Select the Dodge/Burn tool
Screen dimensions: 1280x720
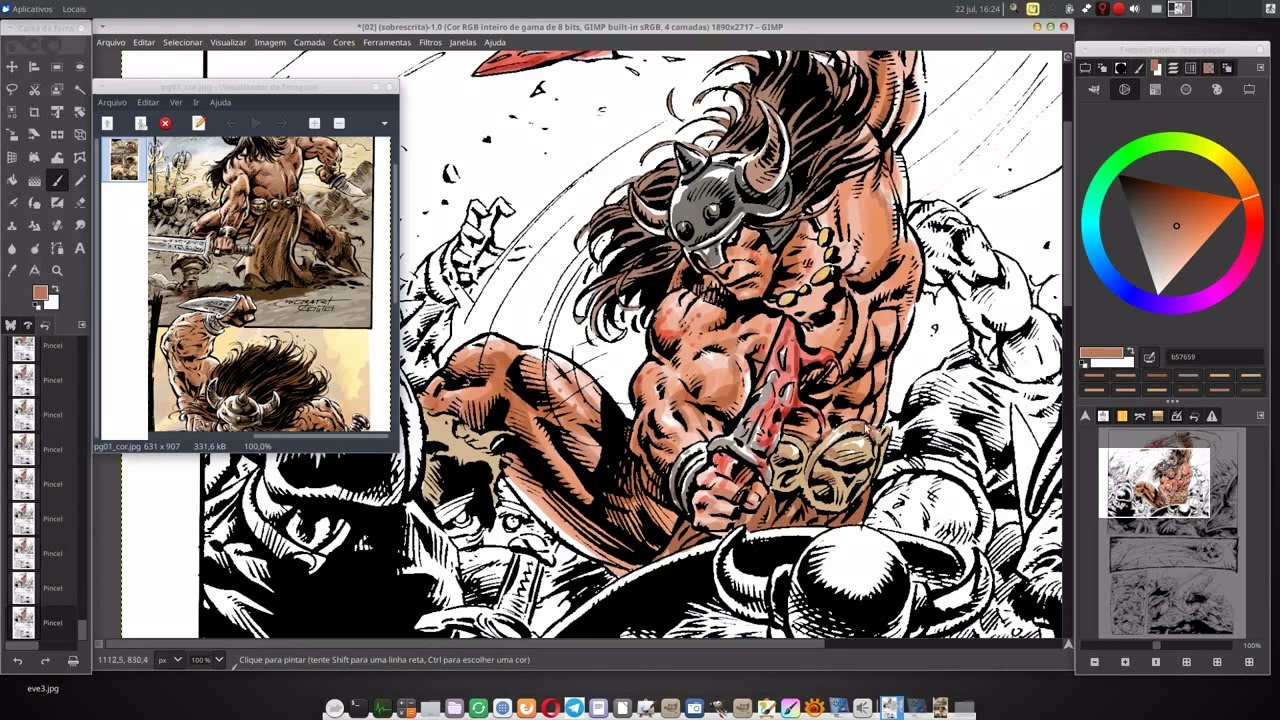[34, 247]
